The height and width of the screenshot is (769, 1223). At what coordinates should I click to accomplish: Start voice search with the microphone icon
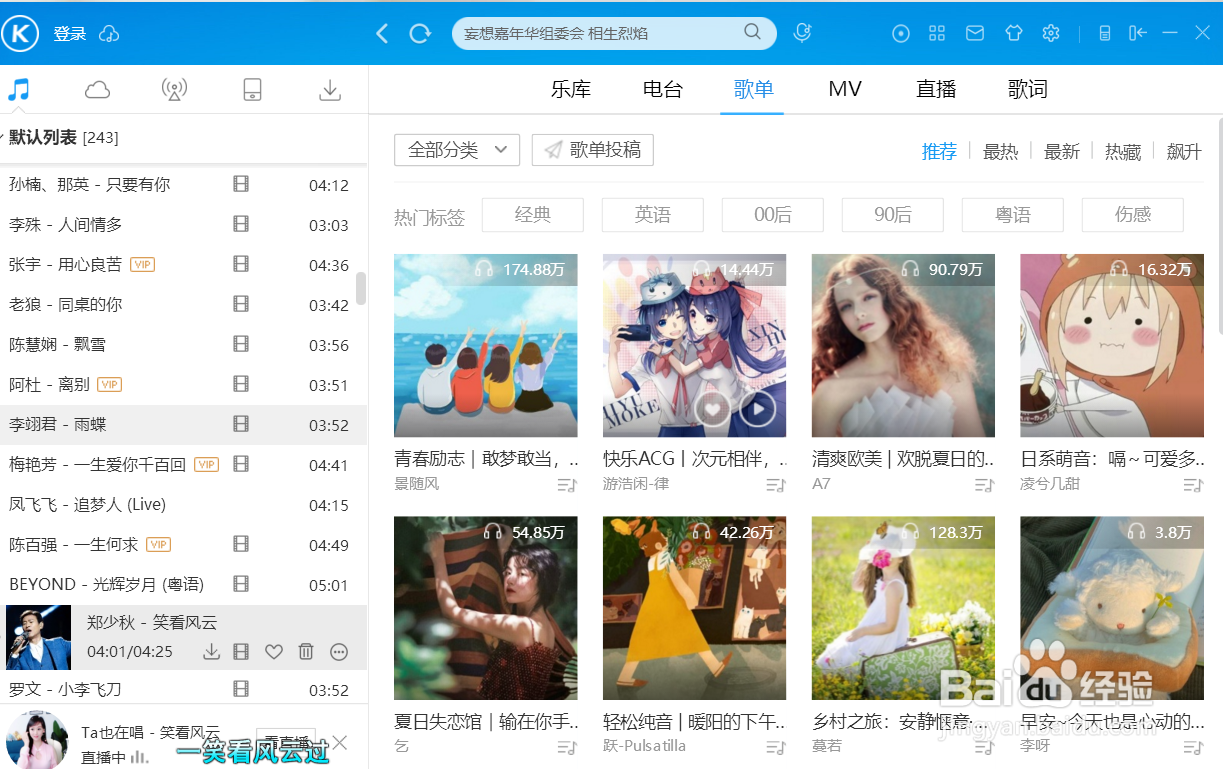coord(802,33)
